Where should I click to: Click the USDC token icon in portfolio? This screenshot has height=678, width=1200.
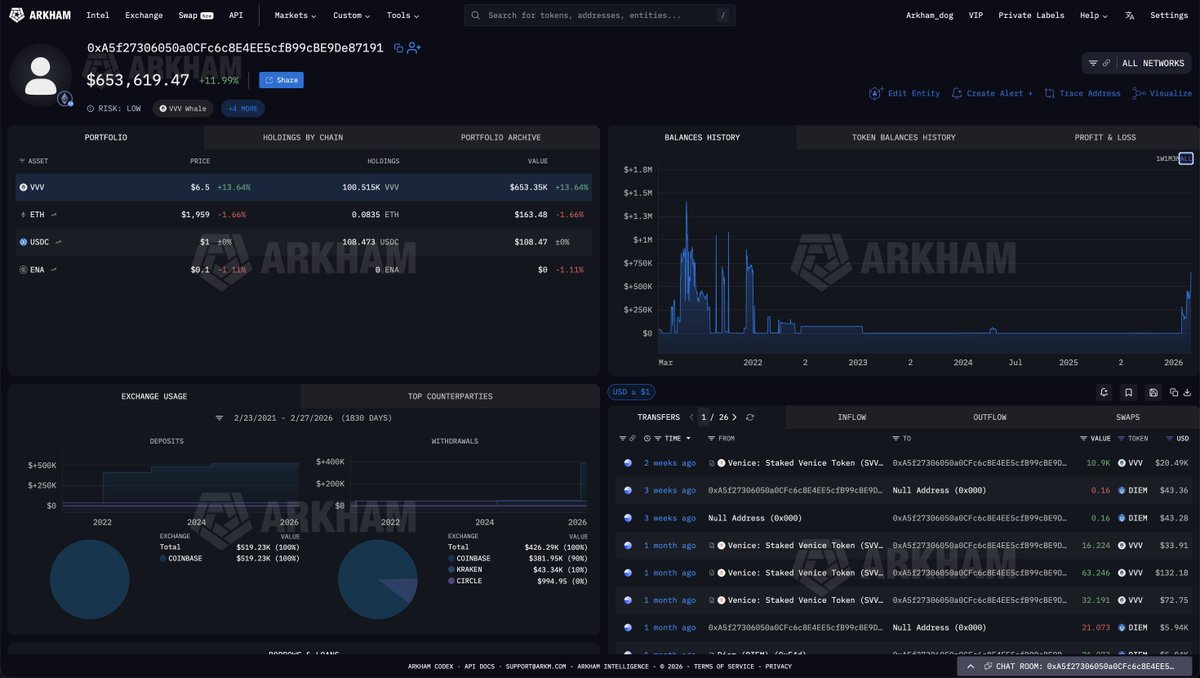[23, 242]
